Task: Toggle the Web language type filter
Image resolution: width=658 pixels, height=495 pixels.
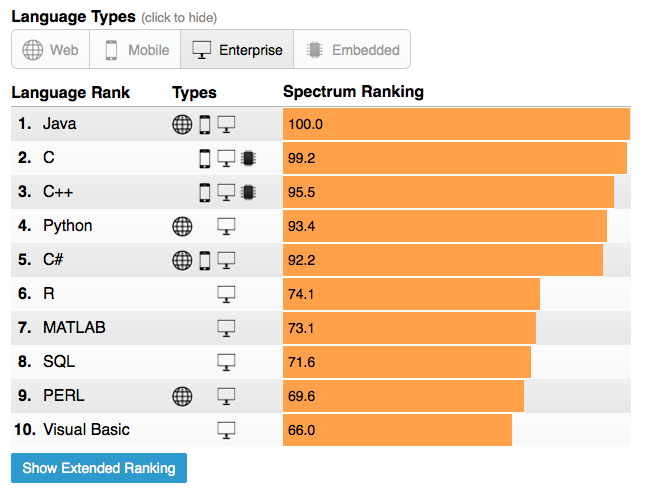Action: click(x=50, y=50)
